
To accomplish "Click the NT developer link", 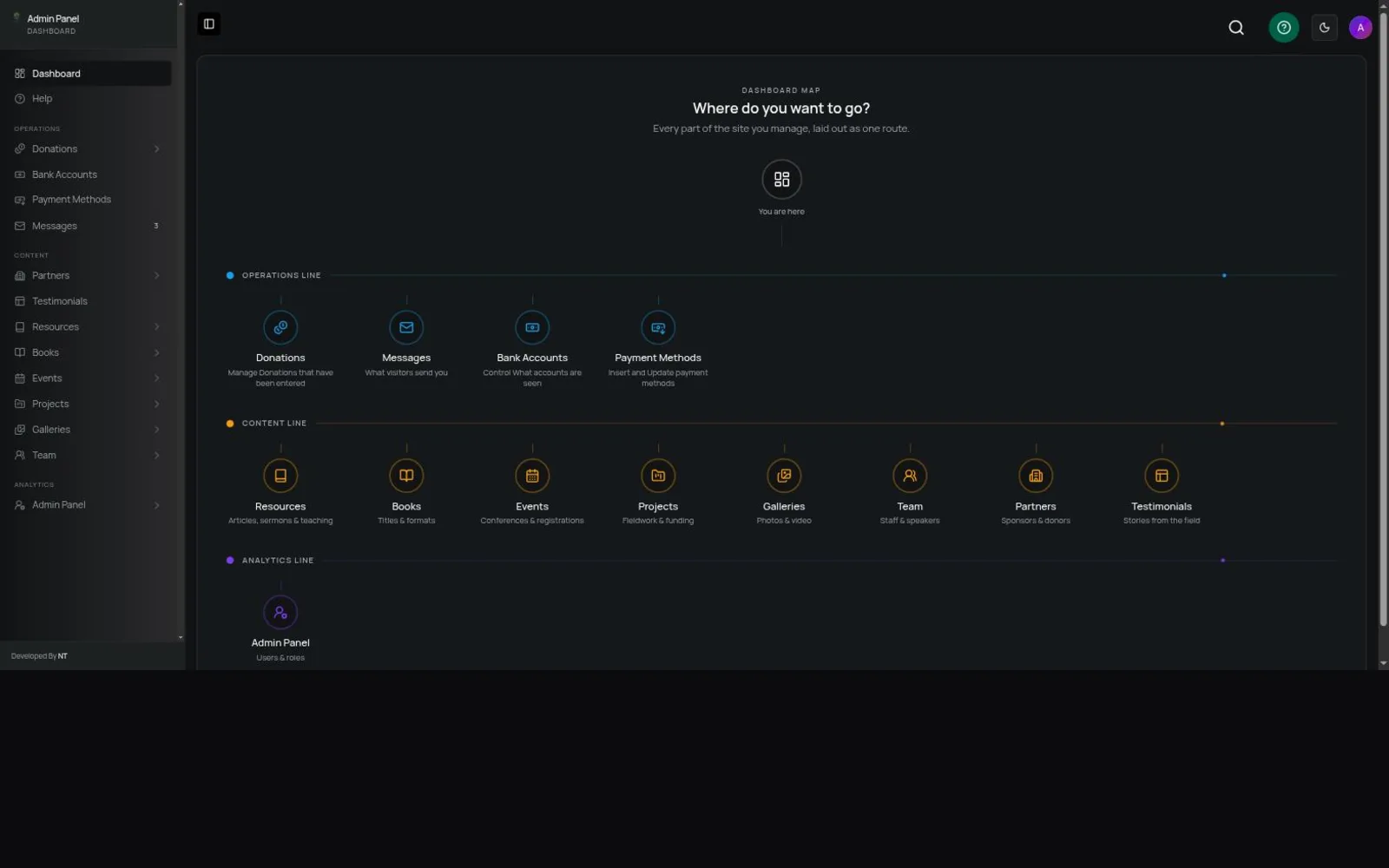I will 63,656.
